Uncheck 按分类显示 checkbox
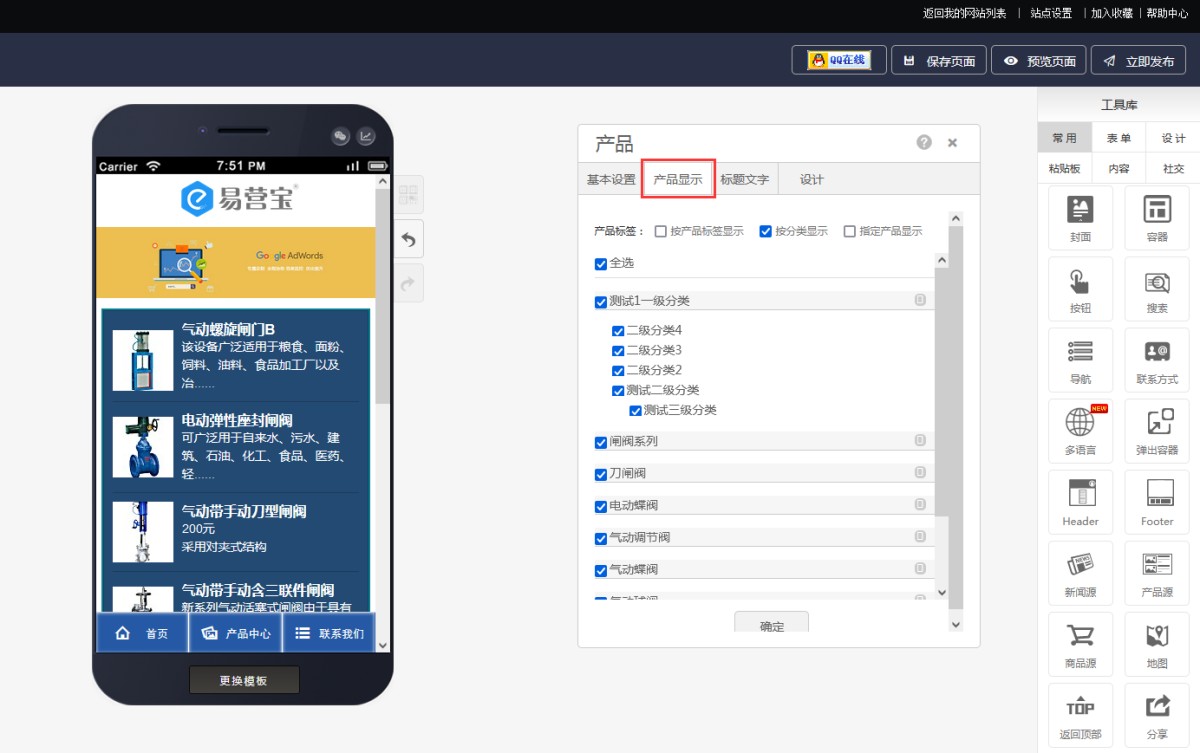Screen dimensions: 1200x753 (765, 231)
